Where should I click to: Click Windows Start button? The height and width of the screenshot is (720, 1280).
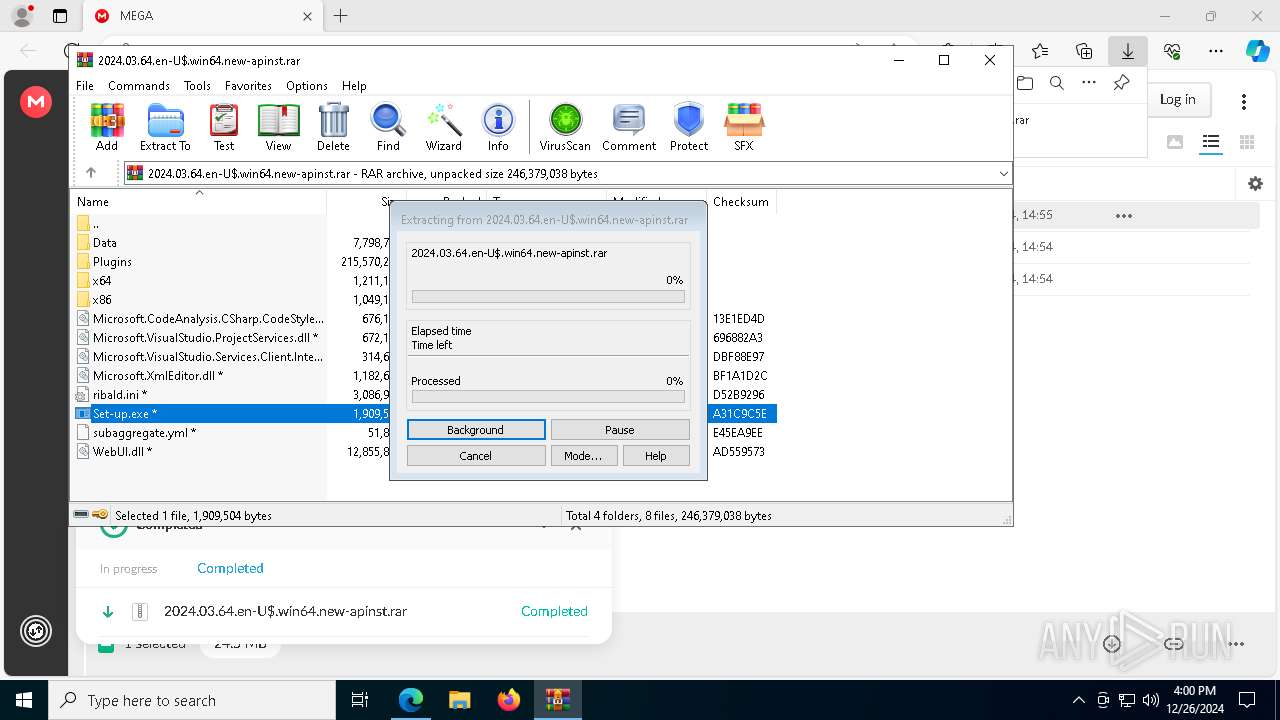click(24, 700)
